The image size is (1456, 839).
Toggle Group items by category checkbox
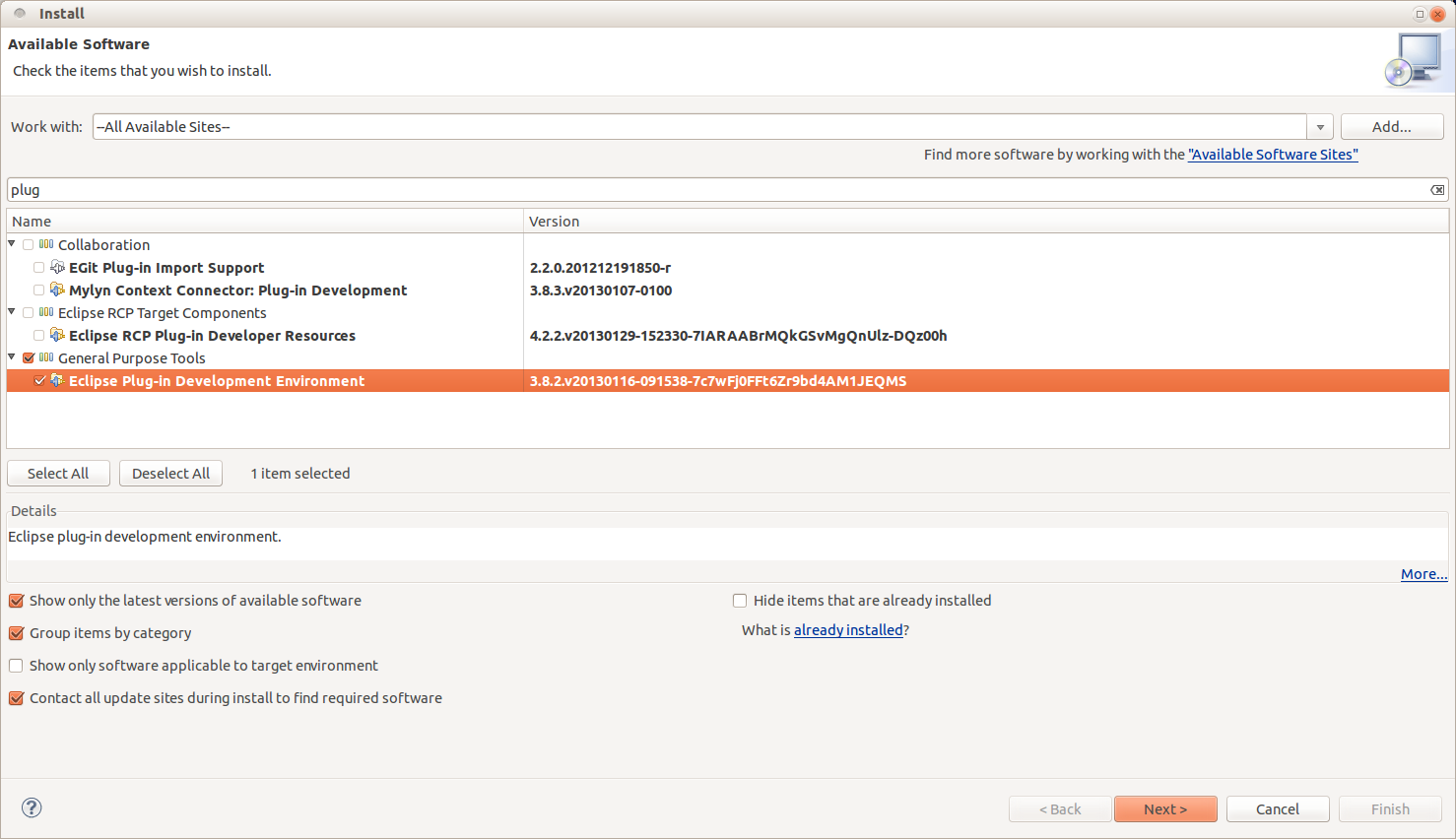pyautogui.click(x=16, y=633)
